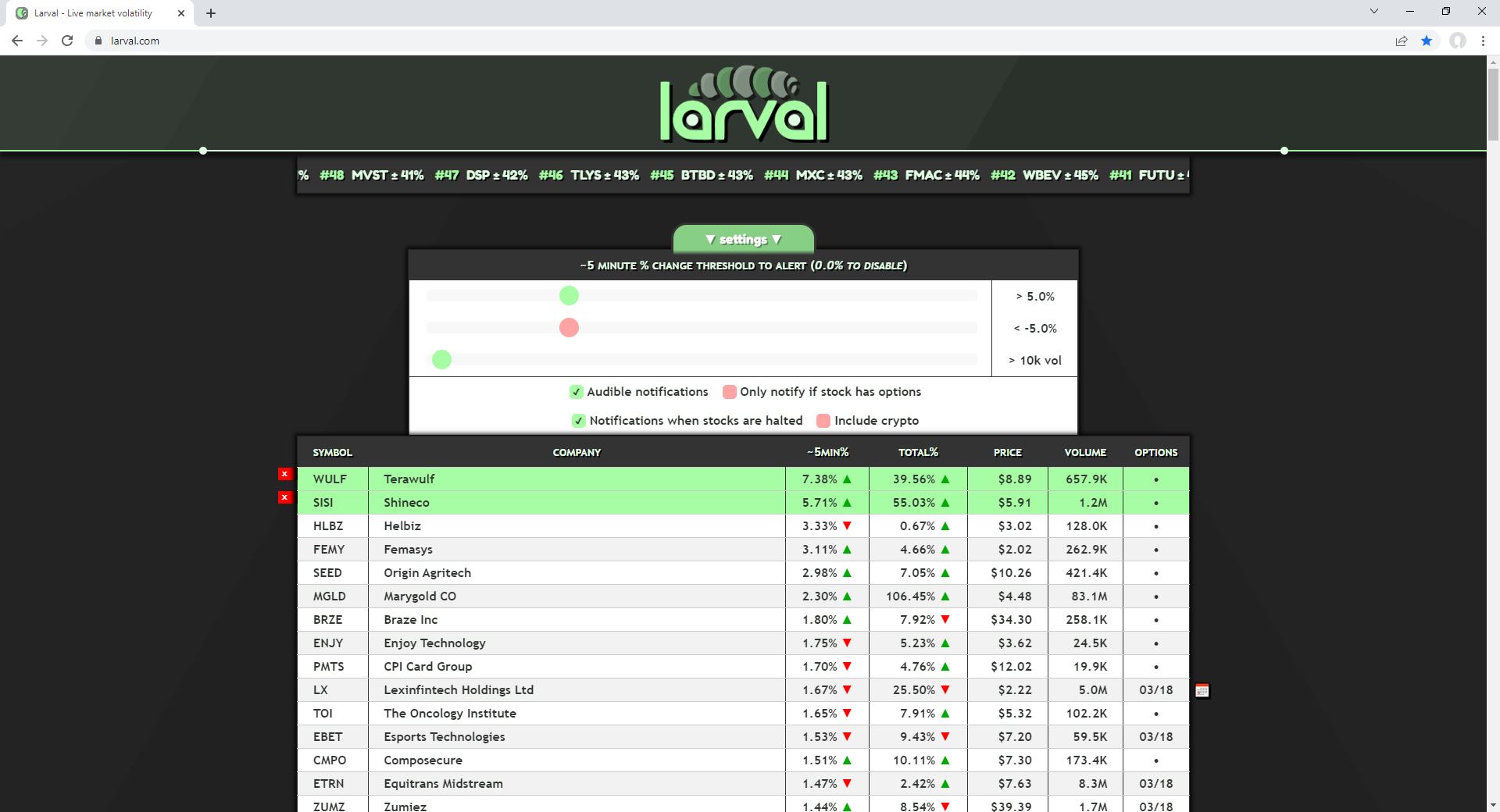Collapse the settings panel tab
This screenshot has height=812, width=1500.
743,239
